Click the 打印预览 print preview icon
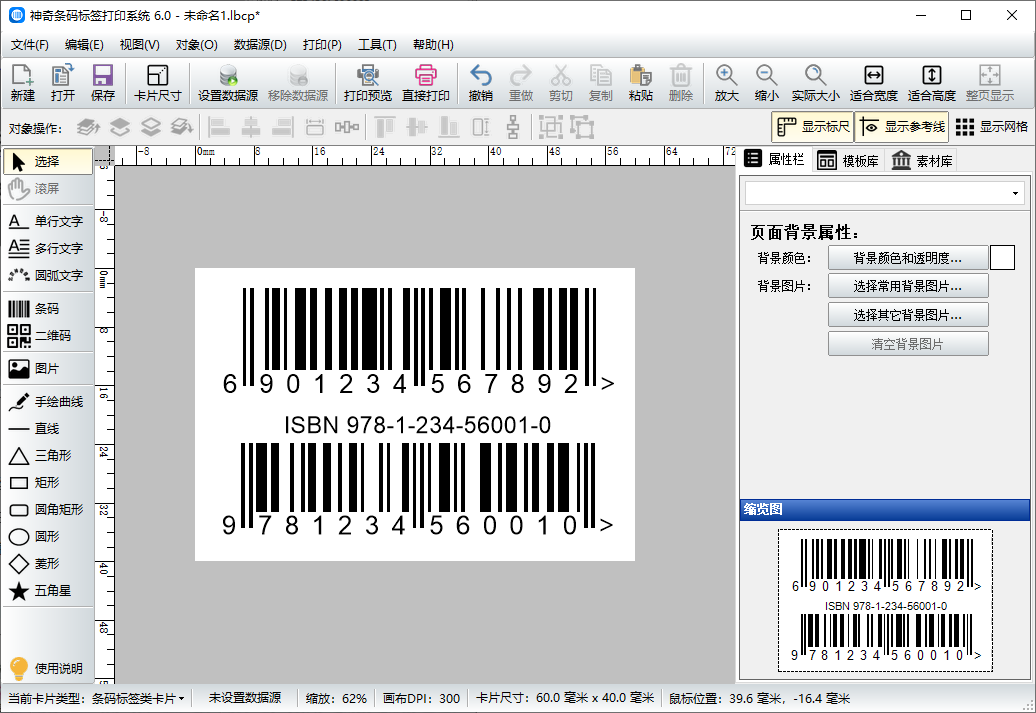The image size is (1036, 713). coord(368,83)
